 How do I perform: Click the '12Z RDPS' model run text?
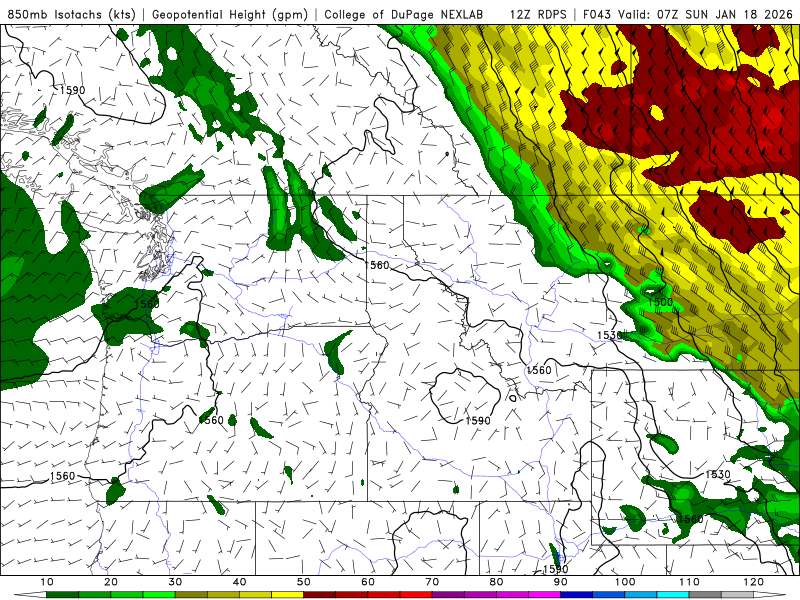pos(538,14)
